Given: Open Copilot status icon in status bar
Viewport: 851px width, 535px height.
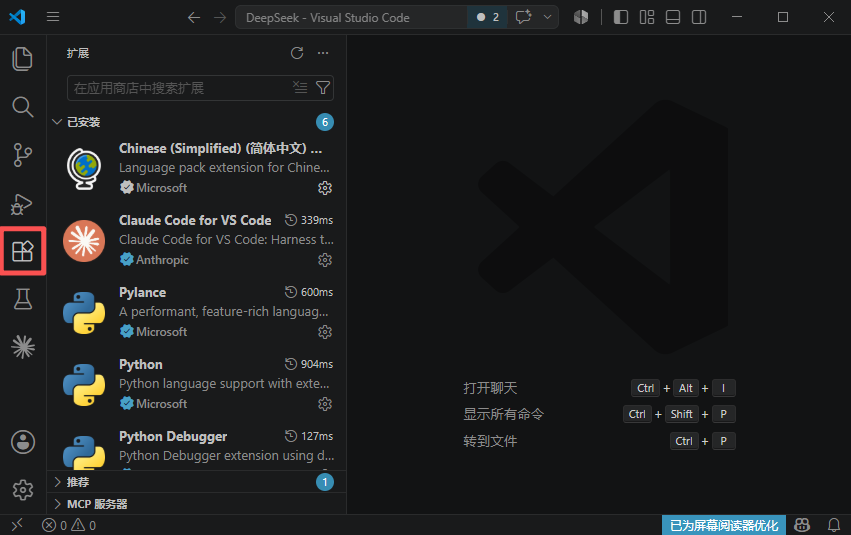Looking at the screenshot, I should pos(802,525).
